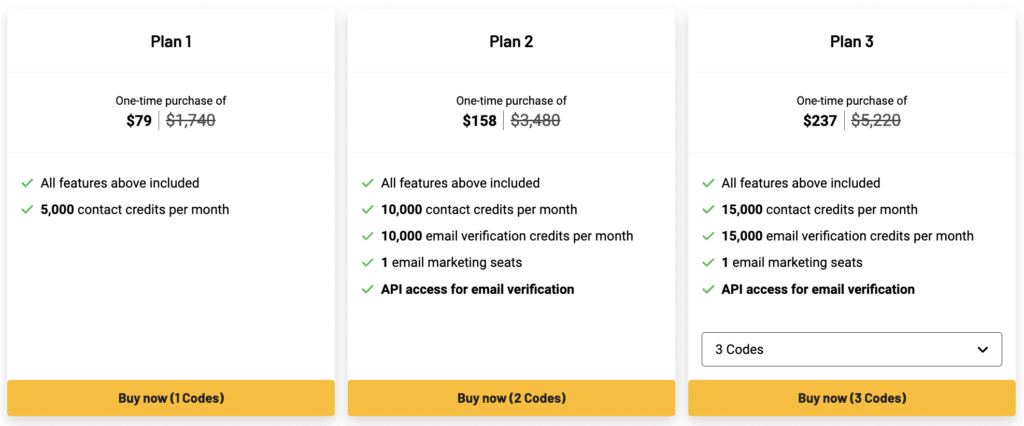
Task: Click checkmark by Plan 3 API access
Action: coord(708,290)
